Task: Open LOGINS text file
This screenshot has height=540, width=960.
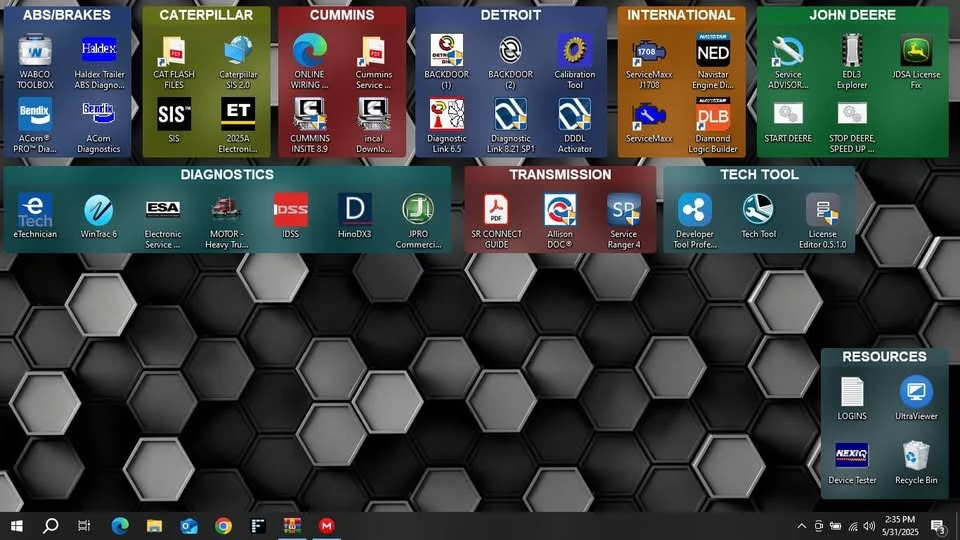Action: tap(852, 398)
